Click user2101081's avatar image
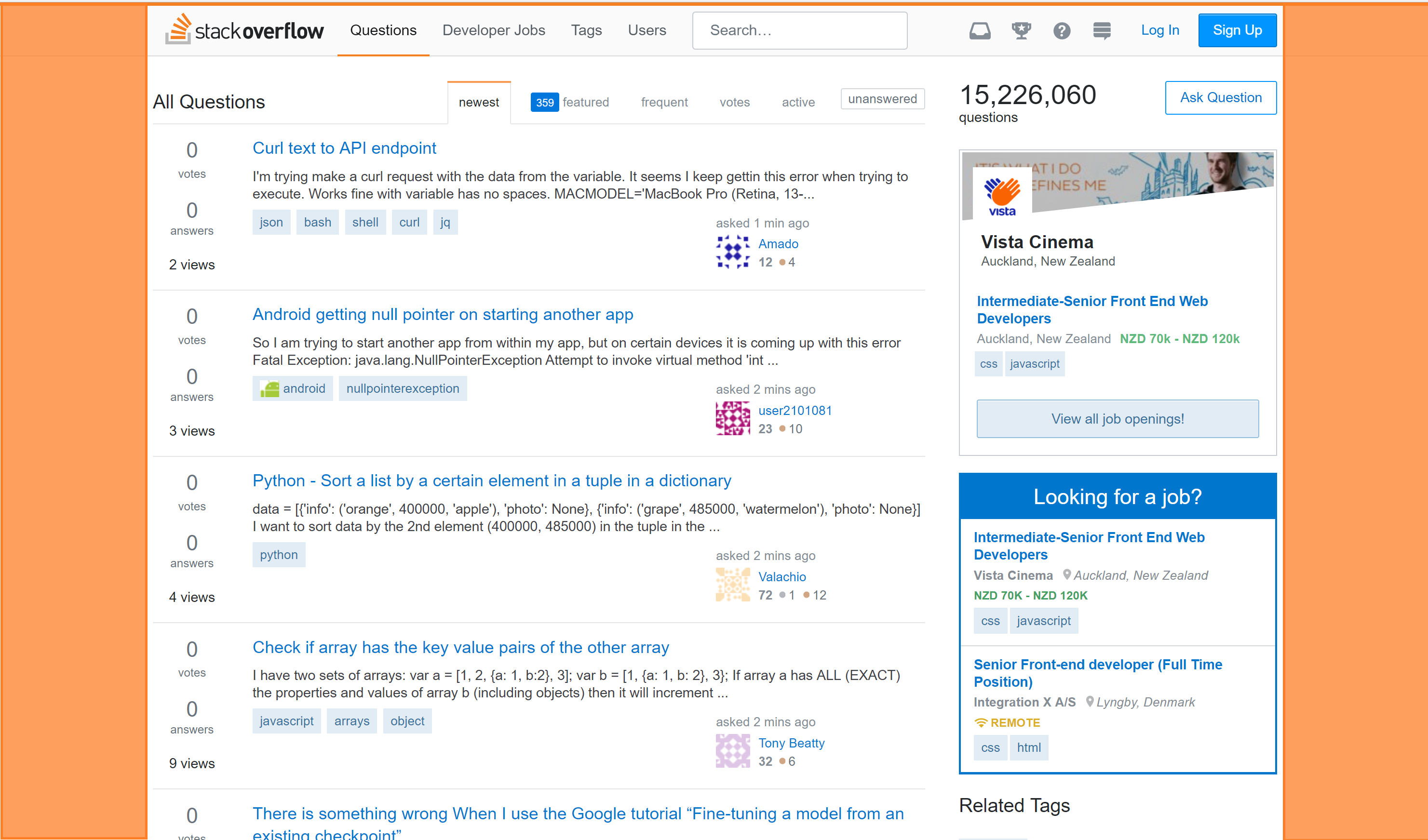 coord(732,419)
